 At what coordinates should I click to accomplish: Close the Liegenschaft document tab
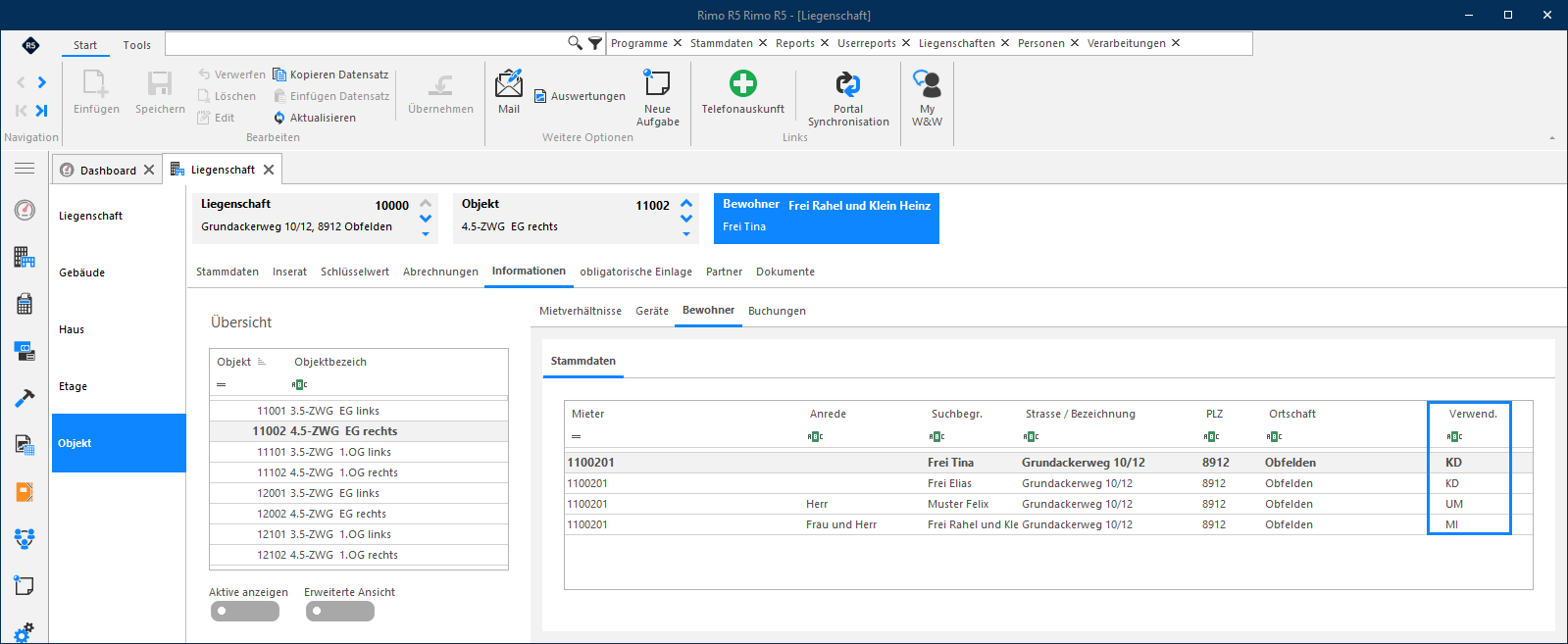click(269, 170)
